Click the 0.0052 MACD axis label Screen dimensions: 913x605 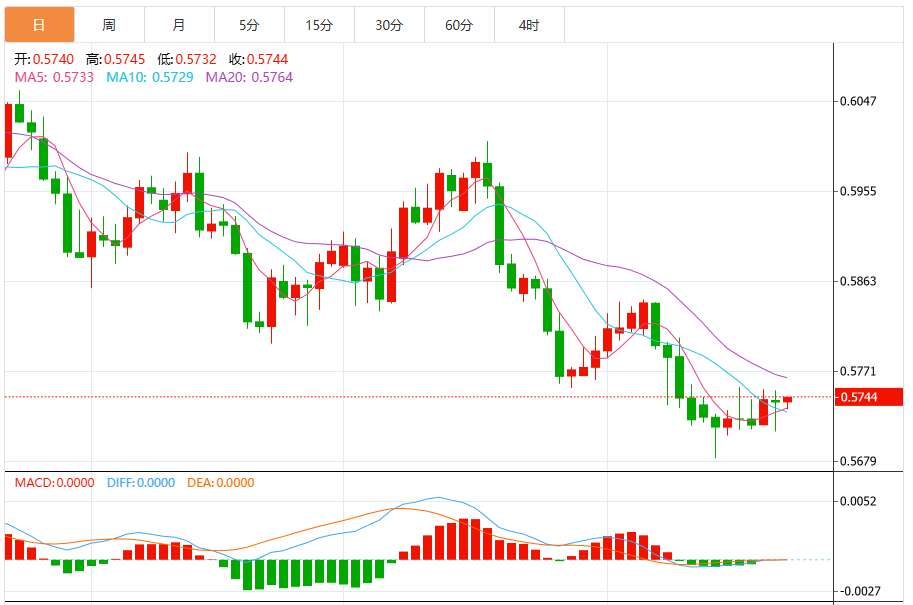(858, 502)
